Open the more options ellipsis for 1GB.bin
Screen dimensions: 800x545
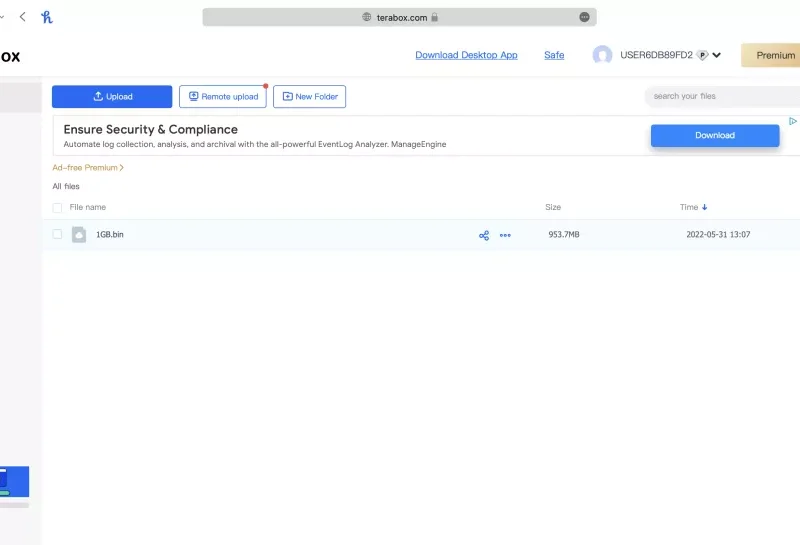click(x=505, y=235)
